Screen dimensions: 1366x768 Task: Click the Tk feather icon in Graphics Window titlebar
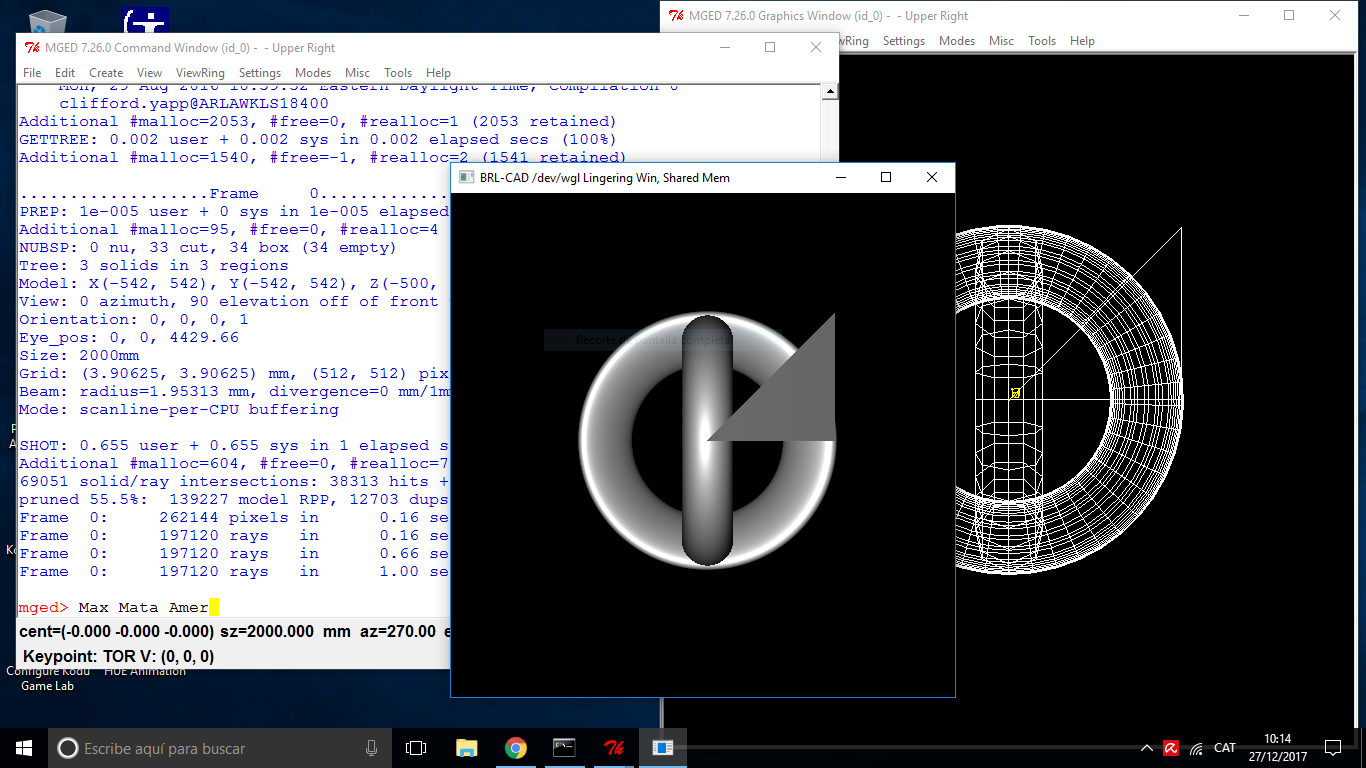coord(676,15)
